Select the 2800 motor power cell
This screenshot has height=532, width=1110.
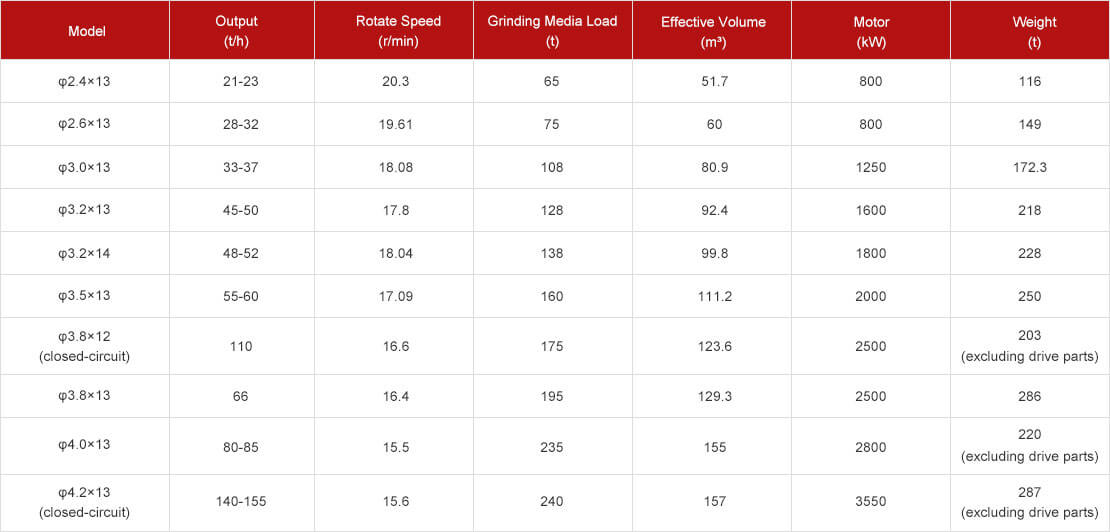(x=871, y=448)
